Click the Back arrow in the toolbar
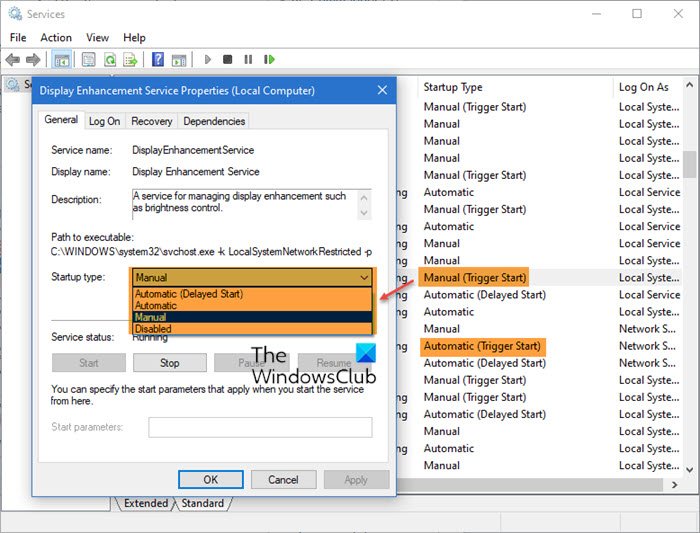This screenshot has width=700, height=533. point(14,60)
